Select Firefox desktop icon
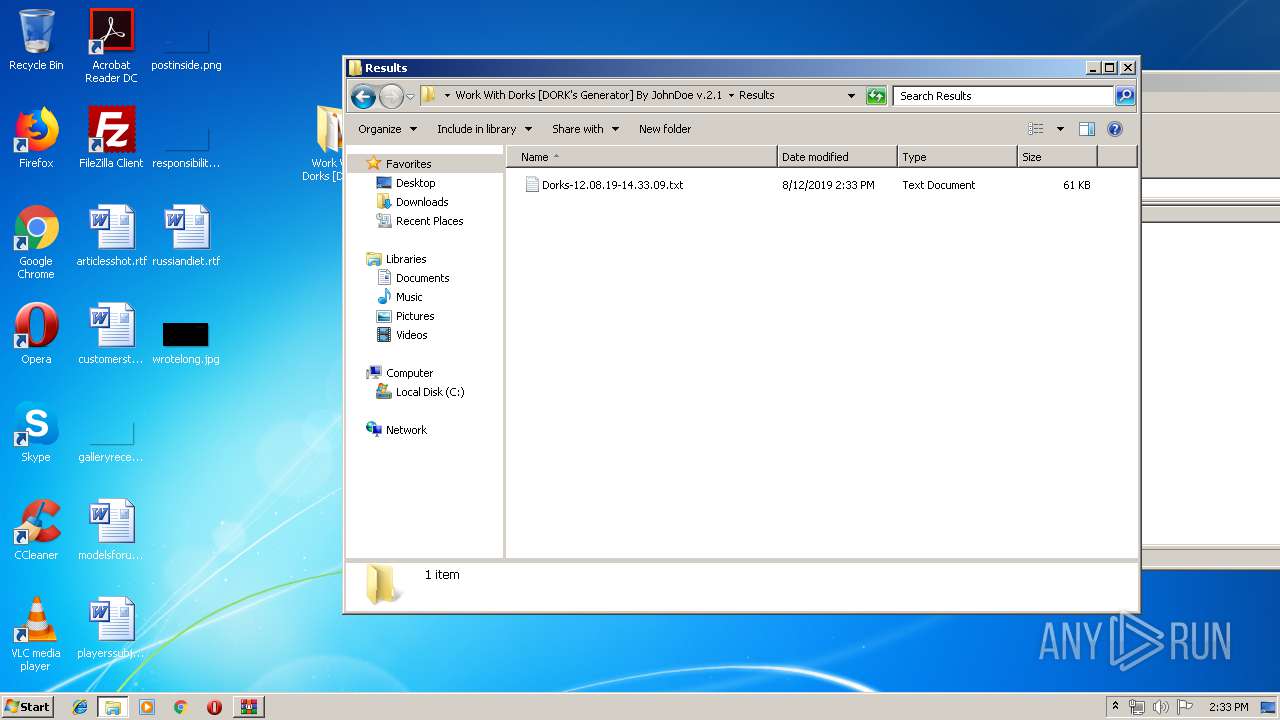1280x720 pixels. pyautogui.click(x=36, y=138)
